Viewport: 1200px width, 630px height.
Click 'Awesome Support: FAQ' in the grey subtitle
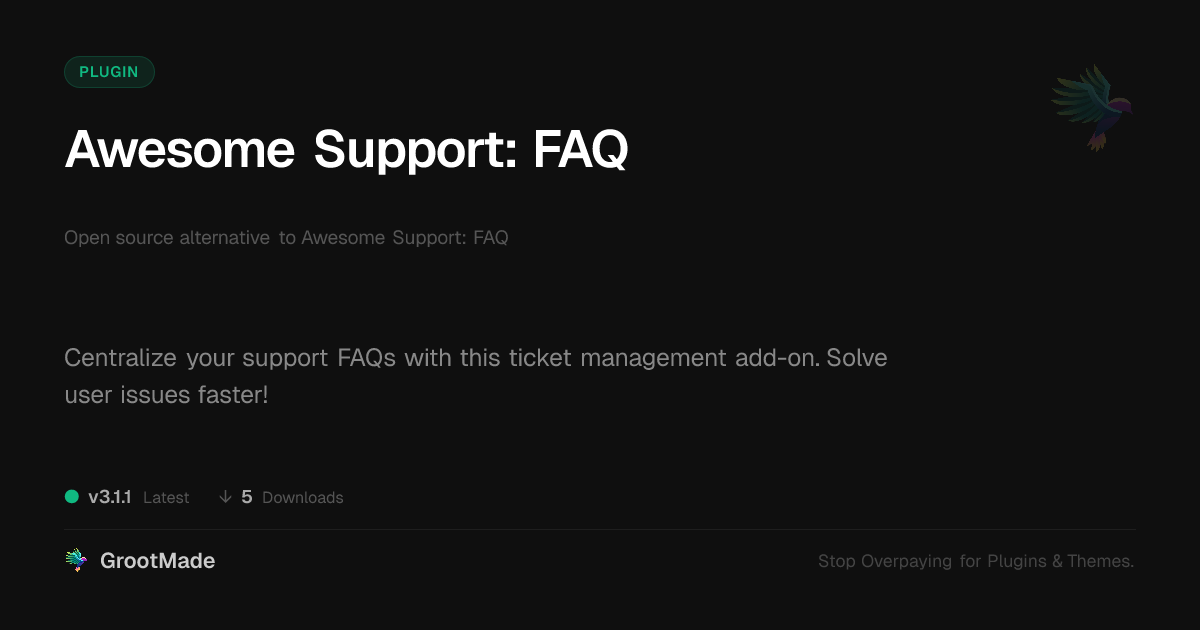coord(404,238)
